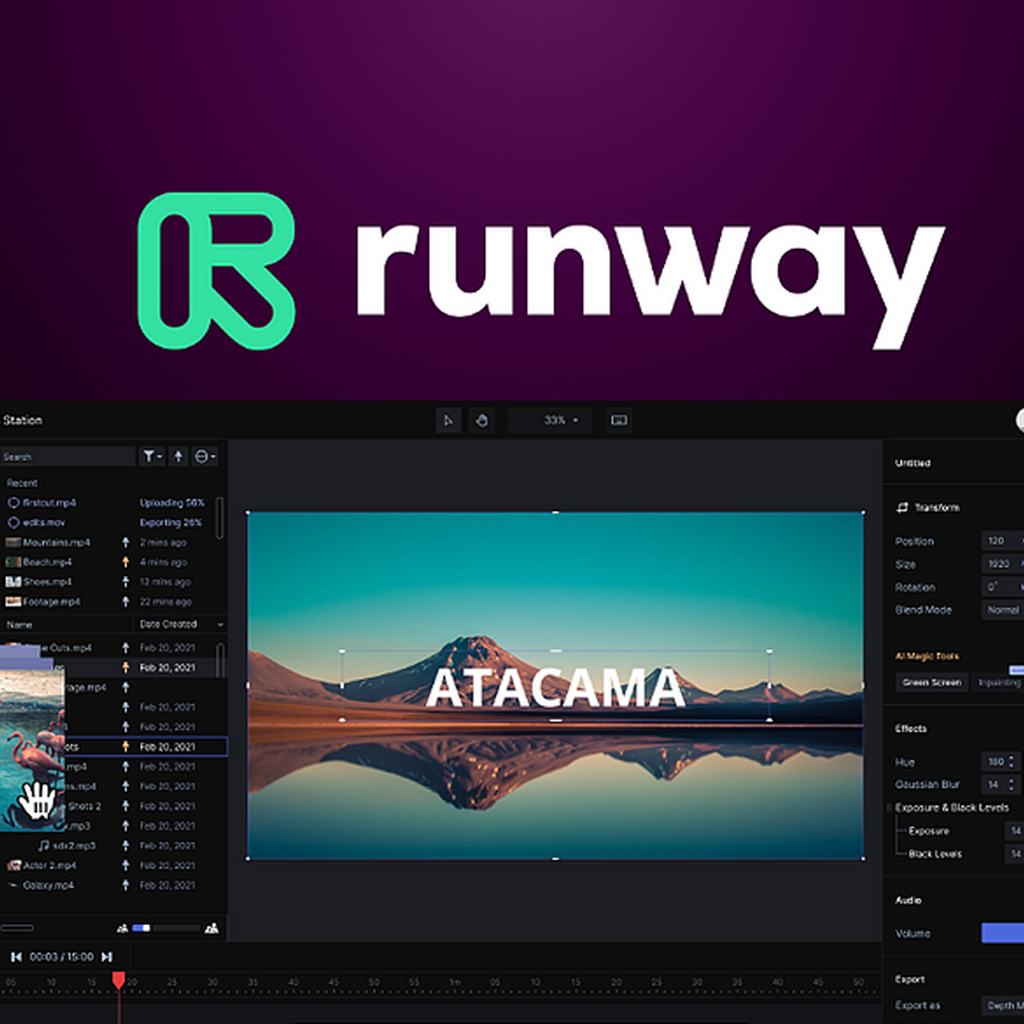Click the keyboard shortcuts icon
This screenshot has height=1024, width=1024.
(619, 420)
